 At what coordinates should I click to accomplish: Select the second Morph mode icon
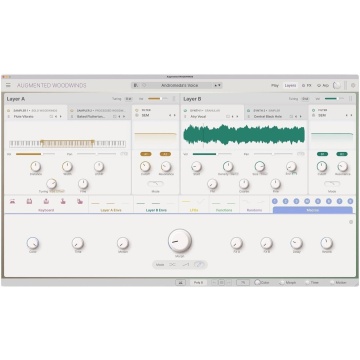pos(186,265)
